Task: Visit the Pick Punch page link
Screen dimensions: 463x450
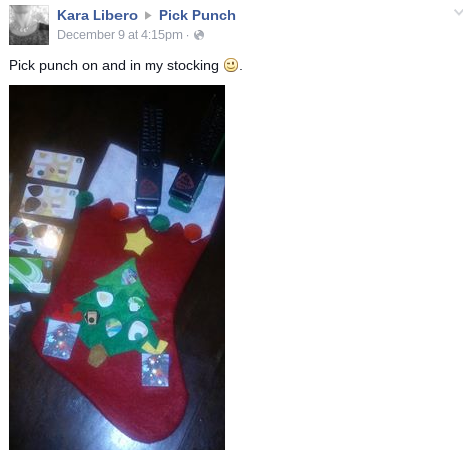Action: coord(197,15)
